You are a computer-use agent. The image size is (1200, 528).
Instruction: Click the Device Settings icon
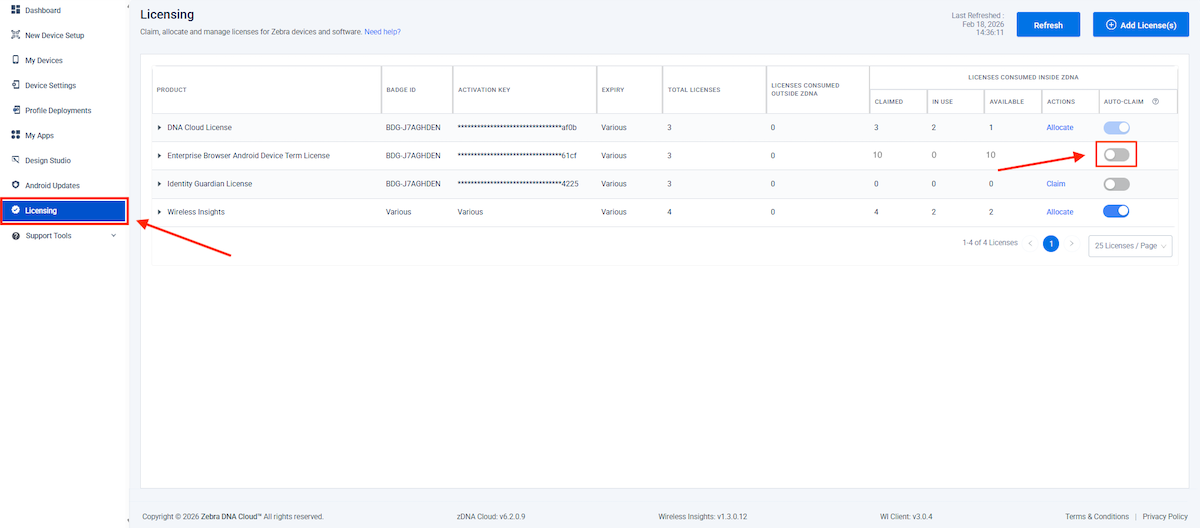(16, 85)
